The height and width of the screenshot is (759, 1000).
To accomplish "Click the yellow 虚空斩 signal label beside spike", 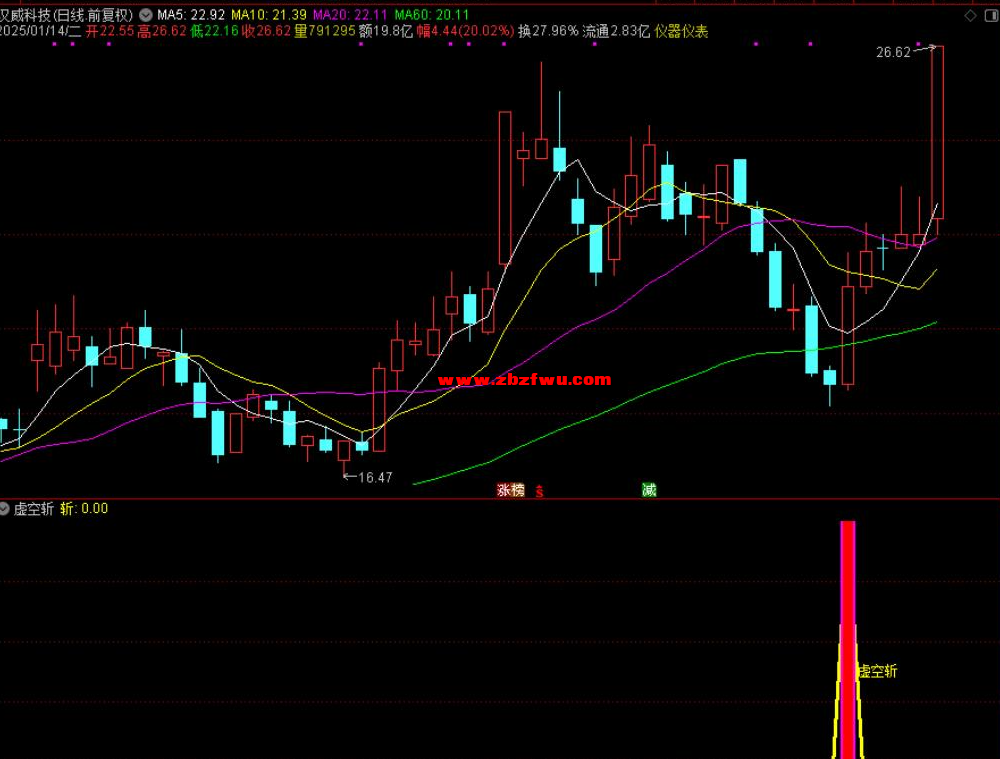I will click(x=878, y=671).
